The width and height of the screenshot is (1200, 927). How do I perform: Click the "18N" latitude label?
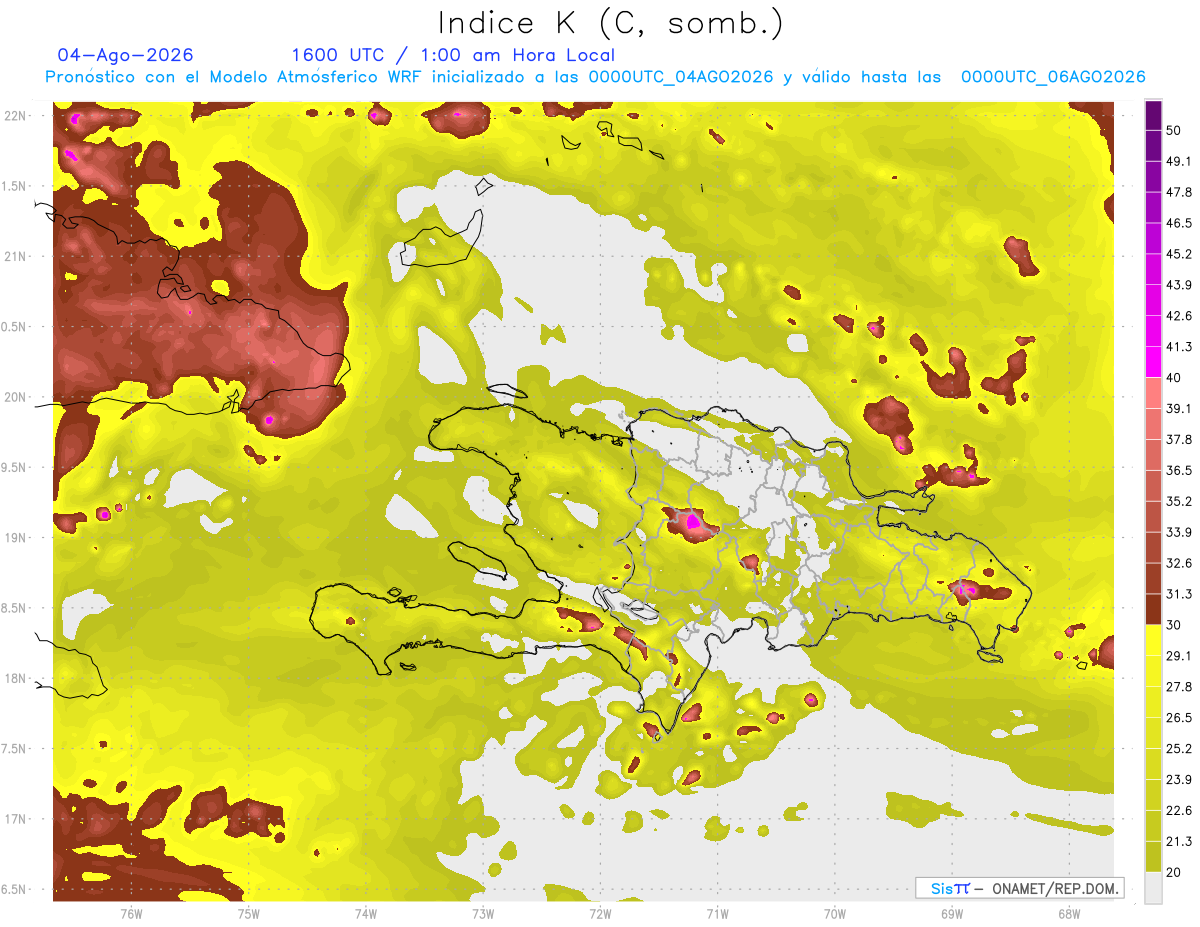(x=17, y=678)
